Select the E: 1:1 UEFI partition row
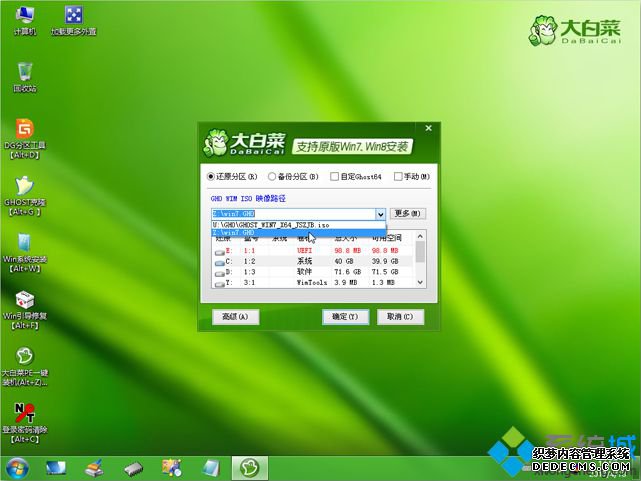 pyautogui.click(x=314, y=251)
